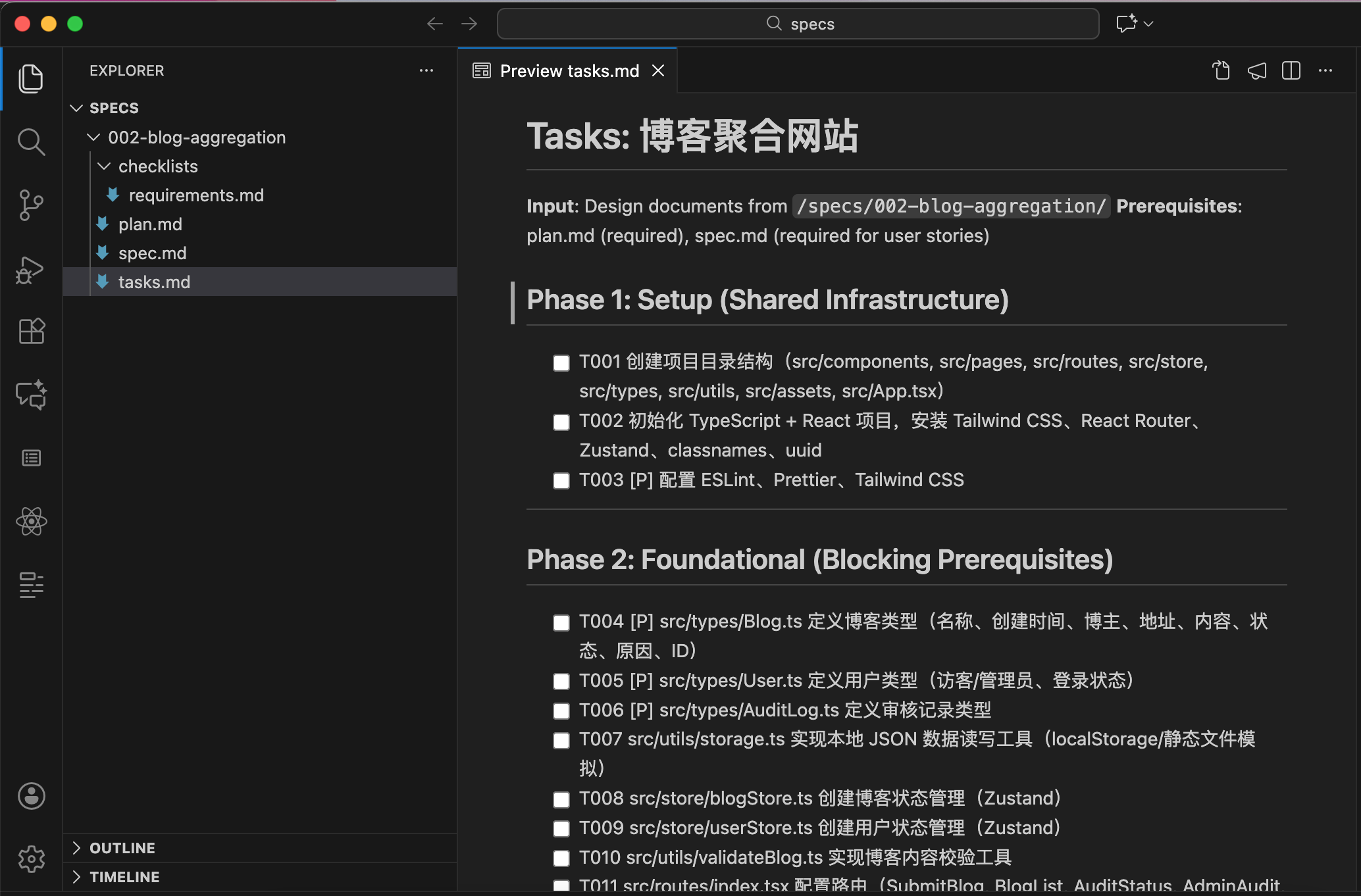Open the Extensions view
This screenshot has width=1361, height=896.
(x=31, y=332)
